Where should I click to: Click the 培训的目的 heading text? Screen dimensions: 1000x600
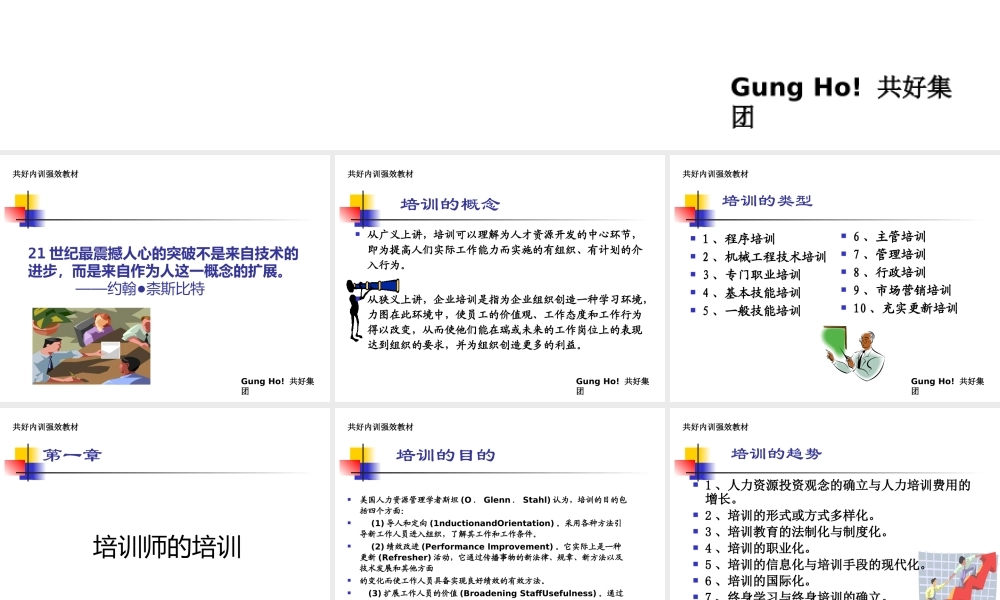pos(446,455)
